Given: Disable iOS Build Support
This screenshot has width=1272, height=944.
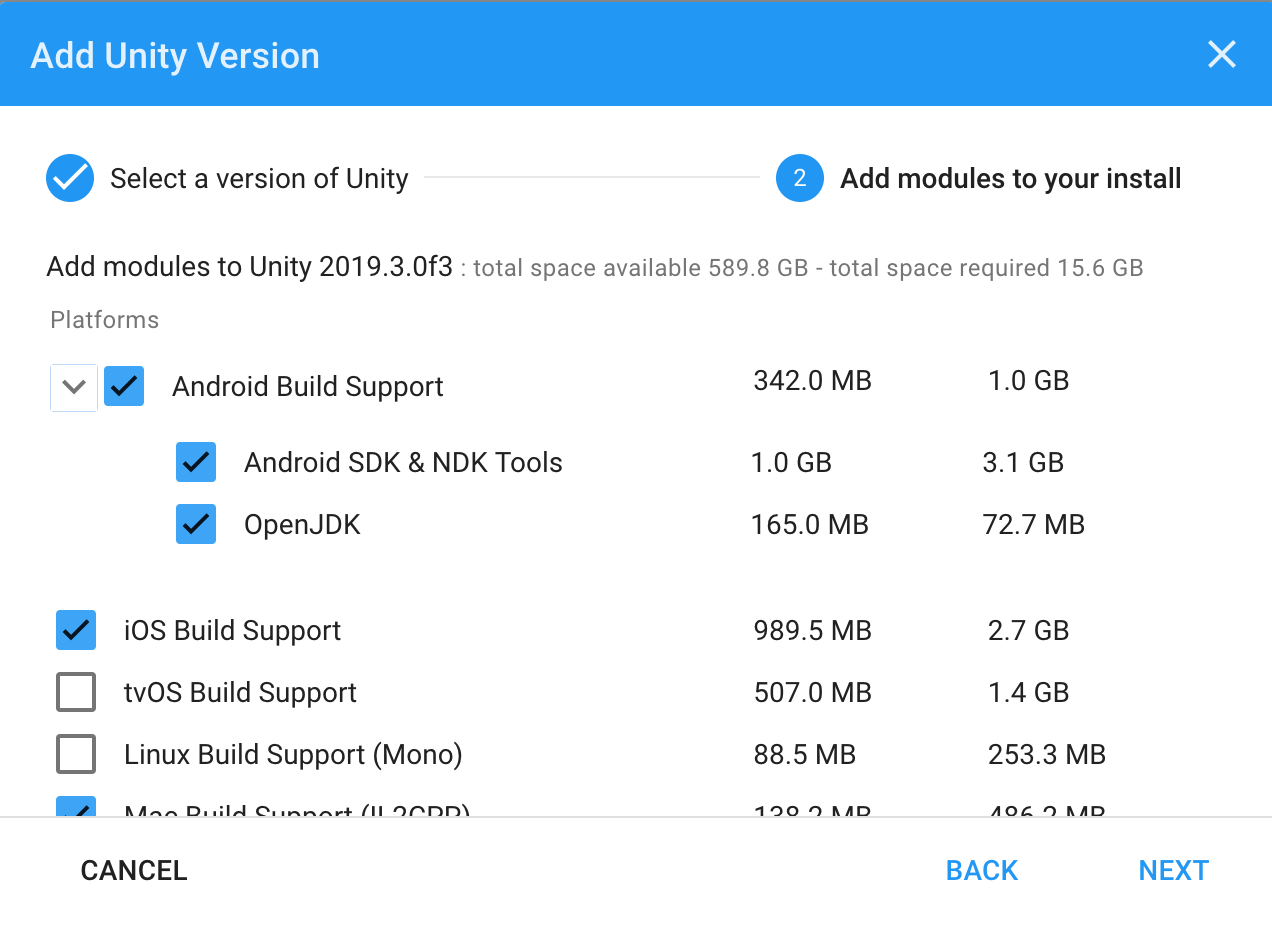Looking at the screenshot, I should tap(76, 630).
